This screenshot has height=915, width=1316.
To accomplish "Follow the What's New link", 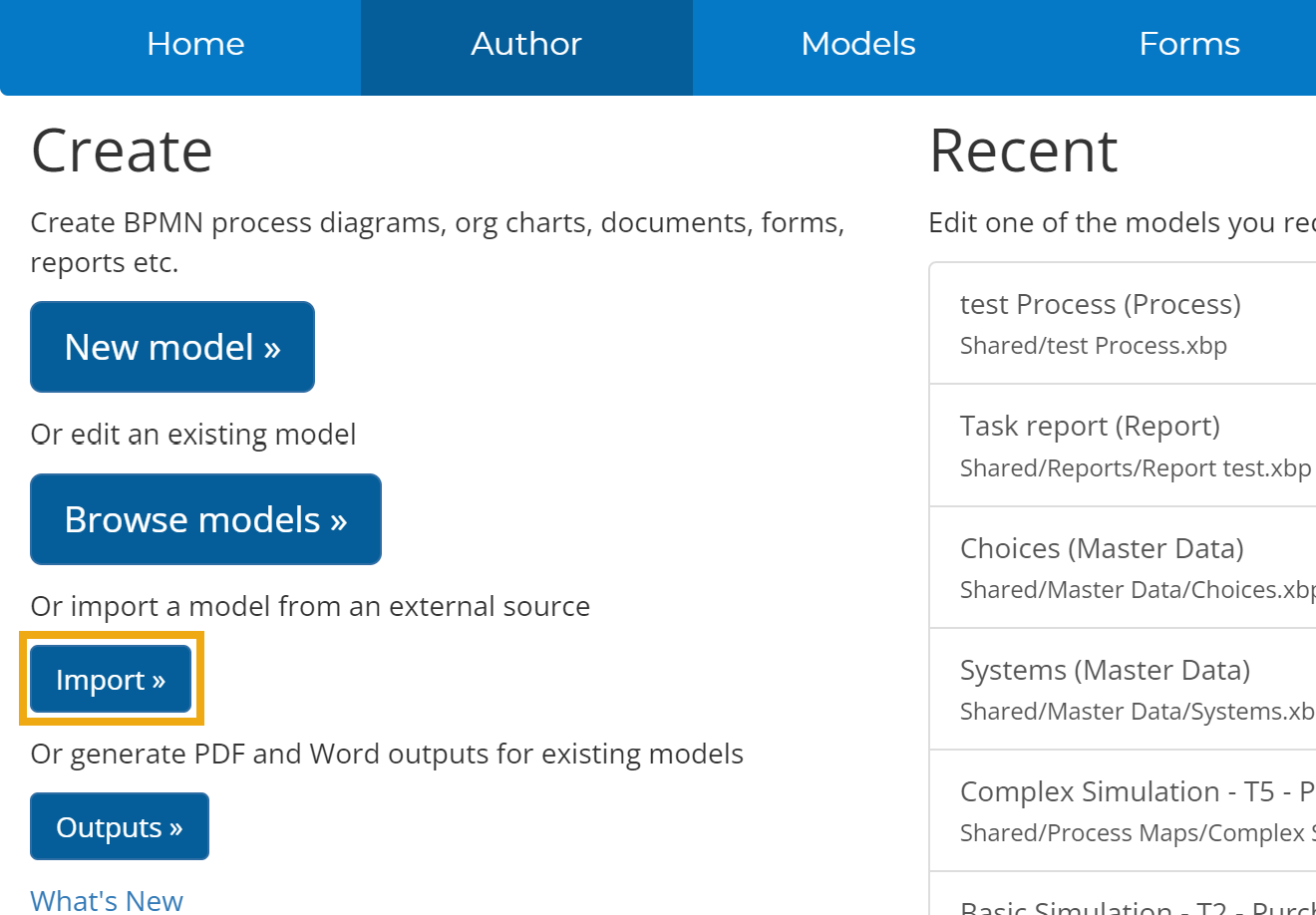I will [x=107, y=900].
